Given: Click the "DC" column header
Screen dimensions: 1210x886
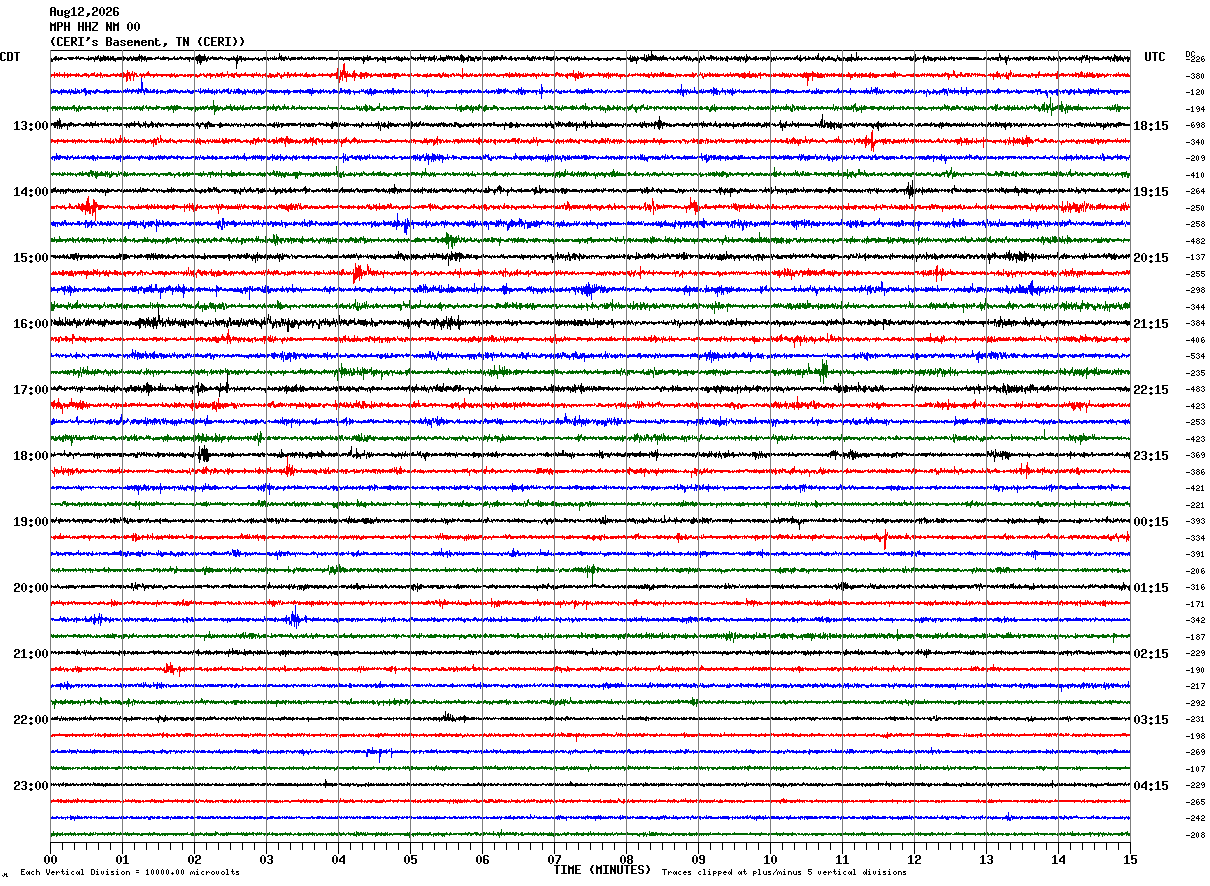Looking at the screenshot, I should 1190,53.
